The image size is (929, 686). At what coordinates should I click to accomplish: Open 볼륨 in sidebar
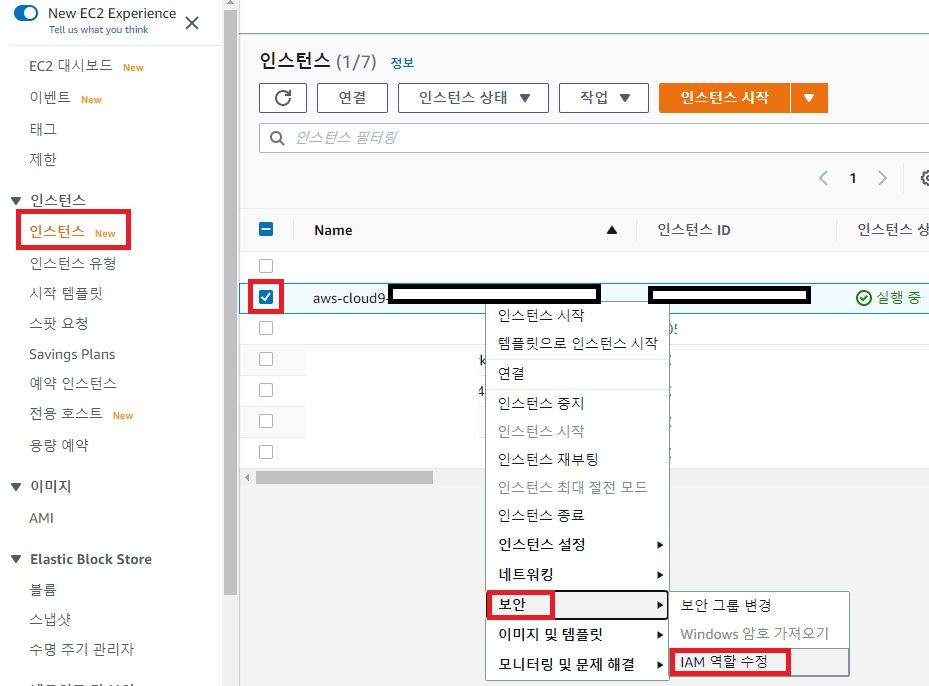pyautogui.click(x=43, y=590)
